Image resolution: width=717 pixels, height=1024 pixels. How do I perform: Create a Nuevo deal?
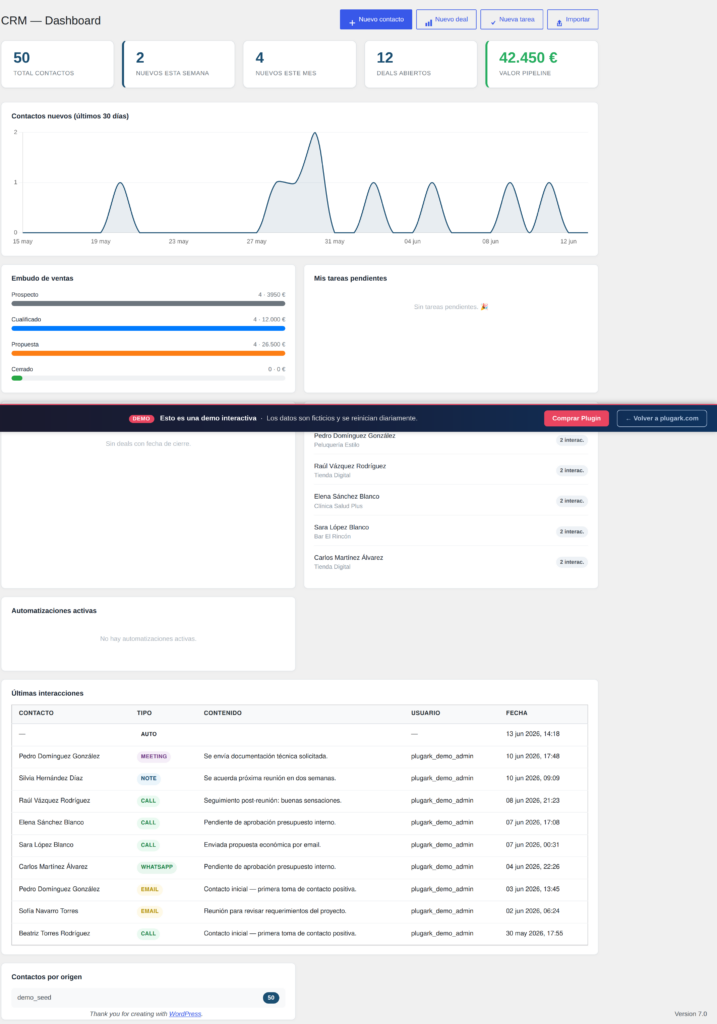pyautogui.click(x=446, y=20)
